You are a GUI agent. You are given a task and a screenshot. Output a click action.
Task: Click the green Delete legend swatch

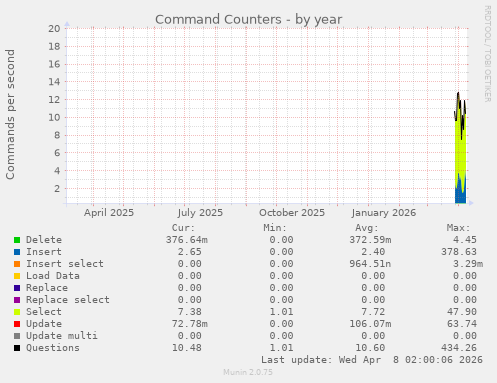pyautogui.click(x=17, y=240)
